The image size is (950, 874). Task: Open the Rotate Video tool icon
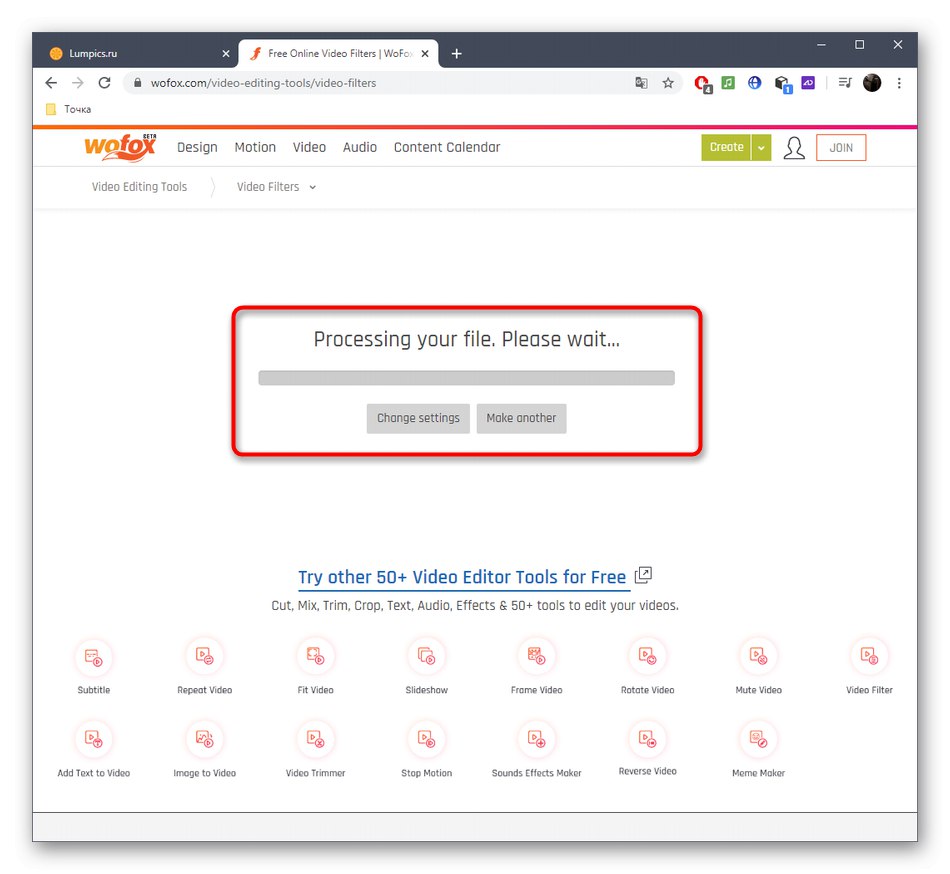[648, 656]
